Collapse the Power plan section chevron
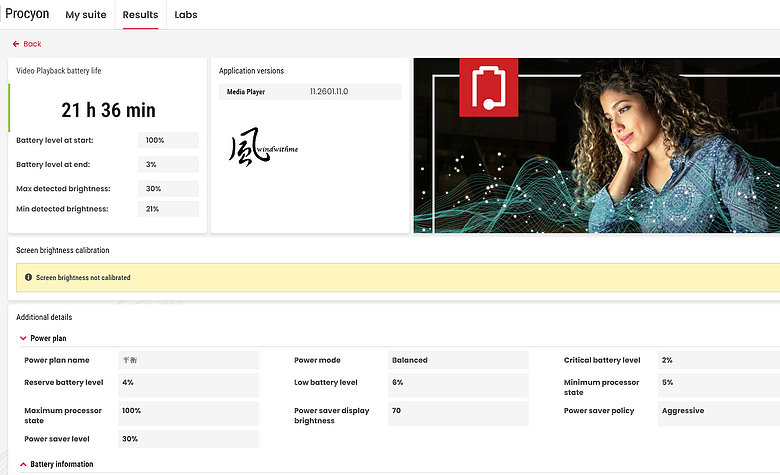This screenshot has width=780, height=475. click(x=23, y=338)
